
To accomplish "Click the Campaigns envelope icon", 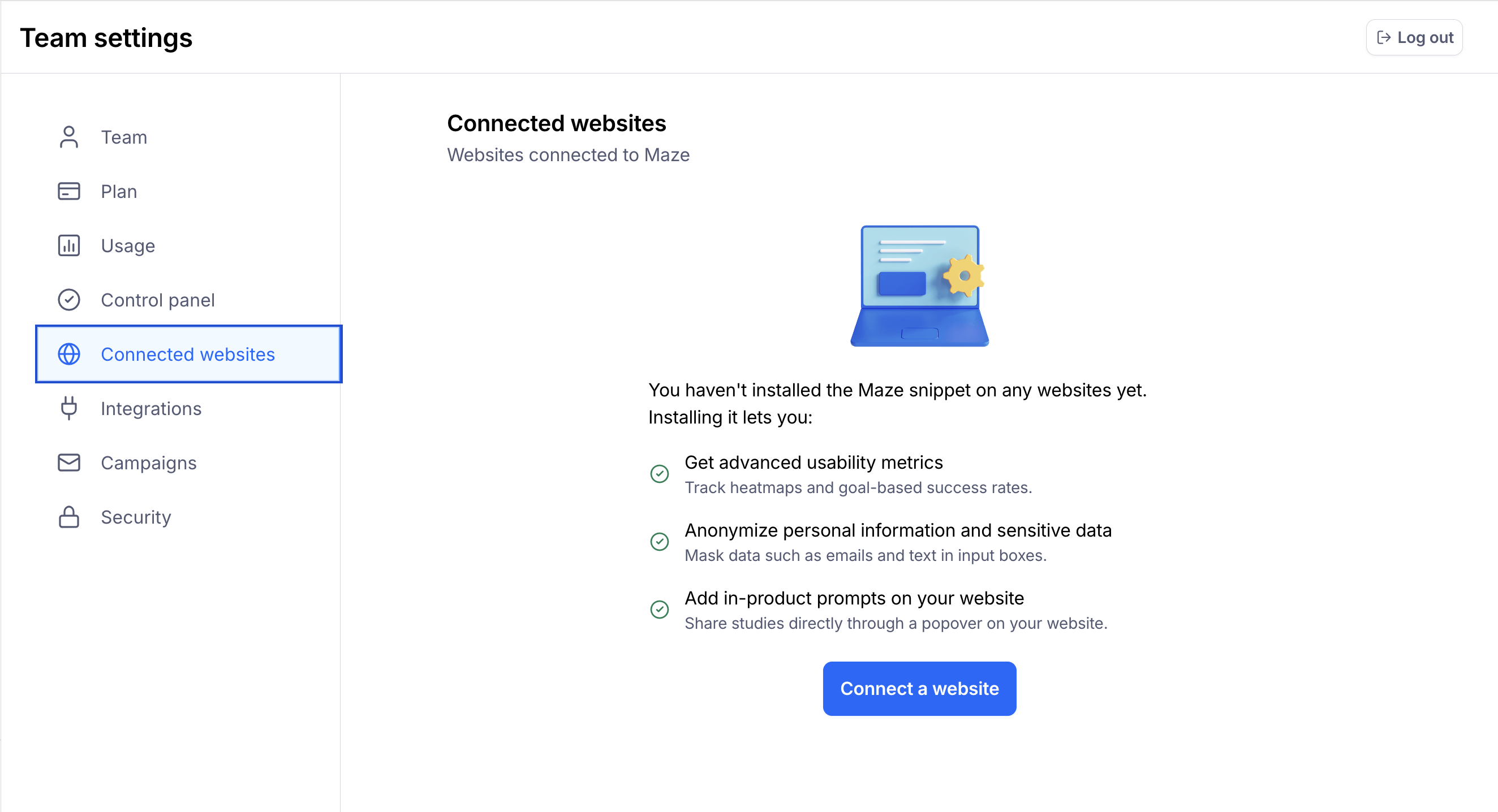I will (x=68, y=463).
